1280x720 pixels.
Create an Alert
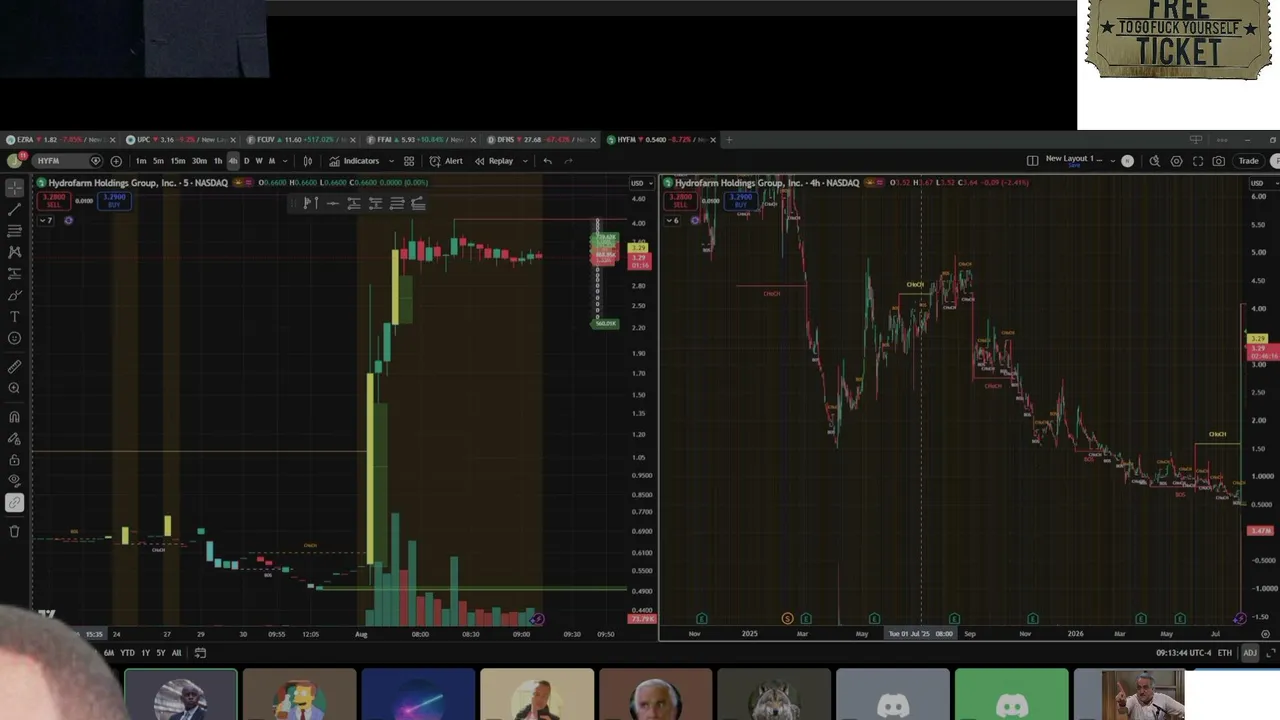446,161
